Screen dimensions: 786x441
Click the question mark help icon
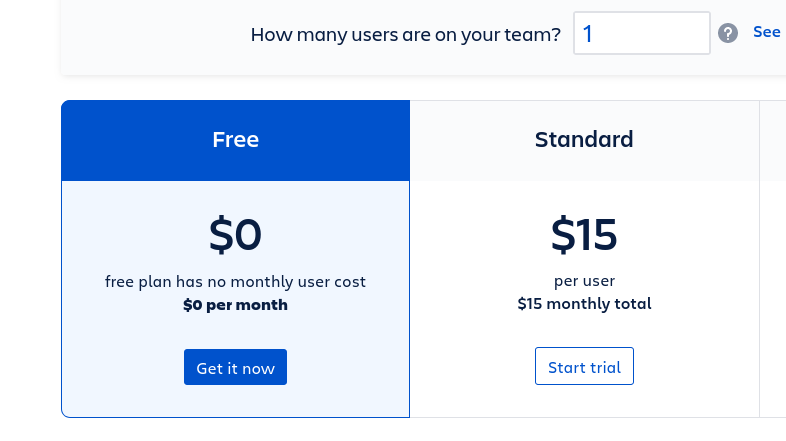(x=727, y=34)
